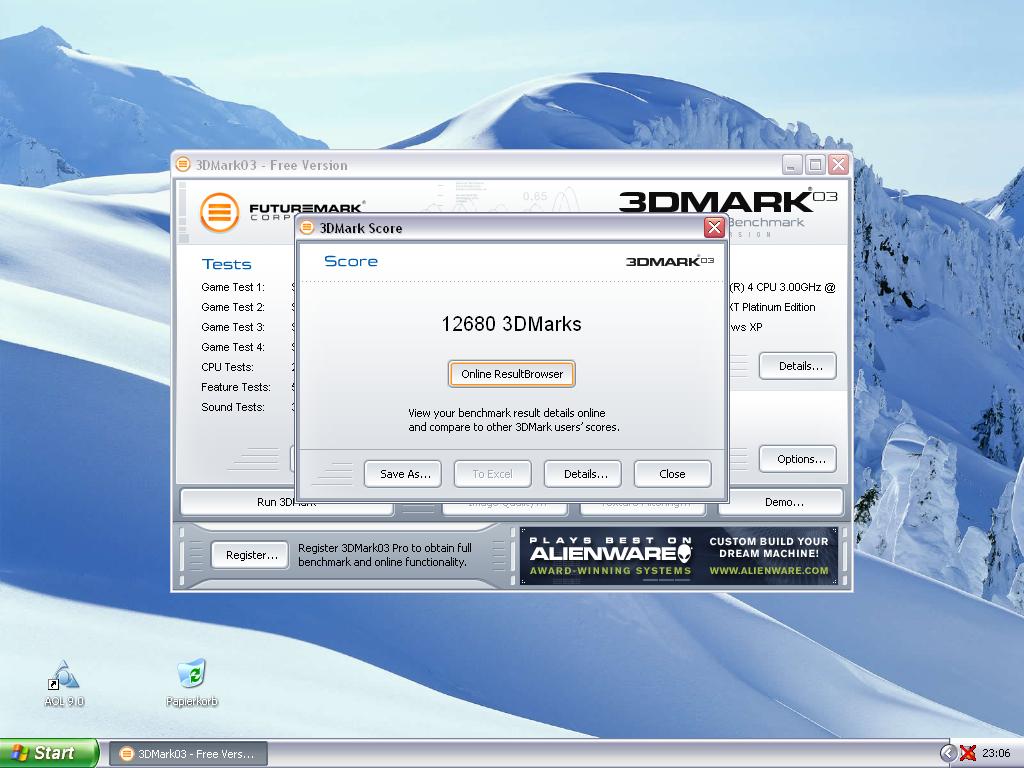Click the 'Game Test 1:' label

pyautogui.click(x=233, y=287)
